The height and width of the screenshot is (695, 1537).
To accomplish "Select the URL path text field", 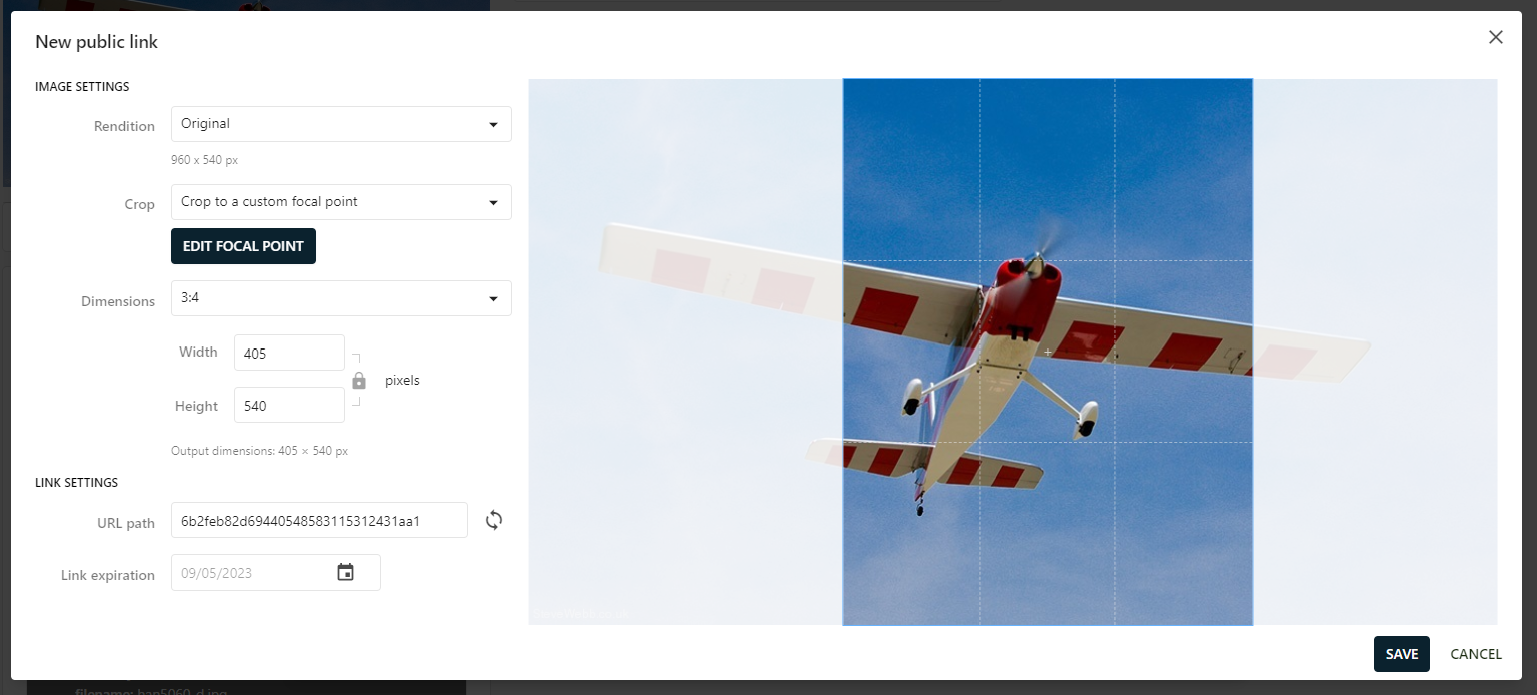I will pyautogui.click(x=319, y=520).
